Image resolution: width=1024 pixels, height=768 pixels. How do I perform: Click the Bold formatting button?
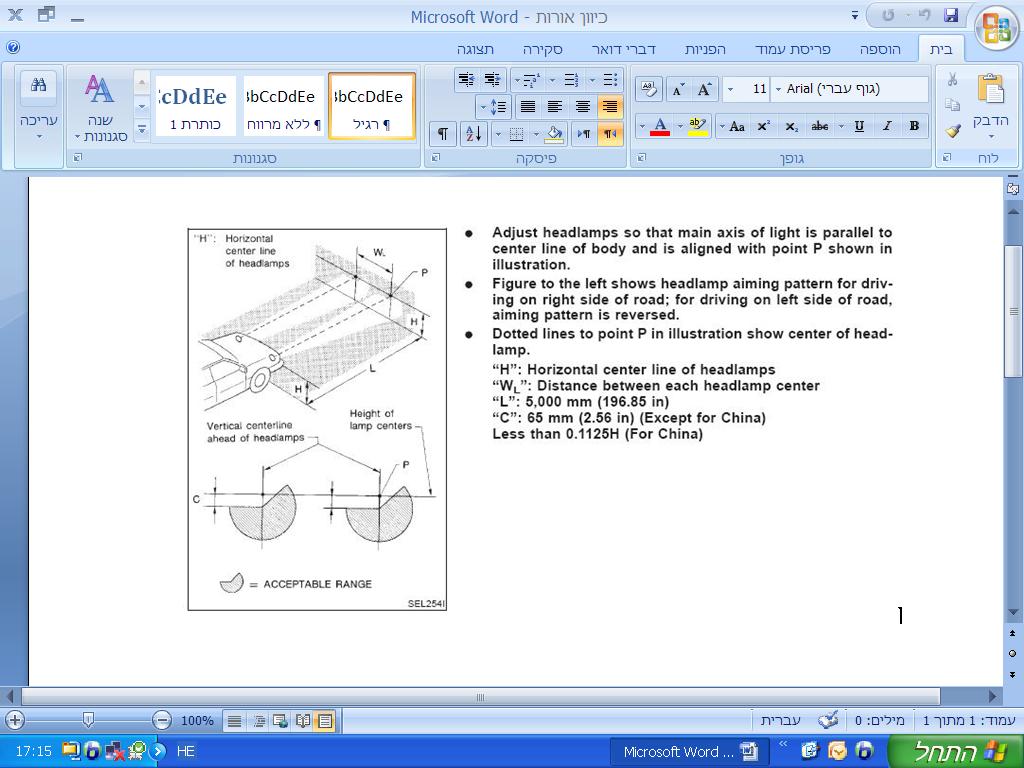(x=914, y=126)
